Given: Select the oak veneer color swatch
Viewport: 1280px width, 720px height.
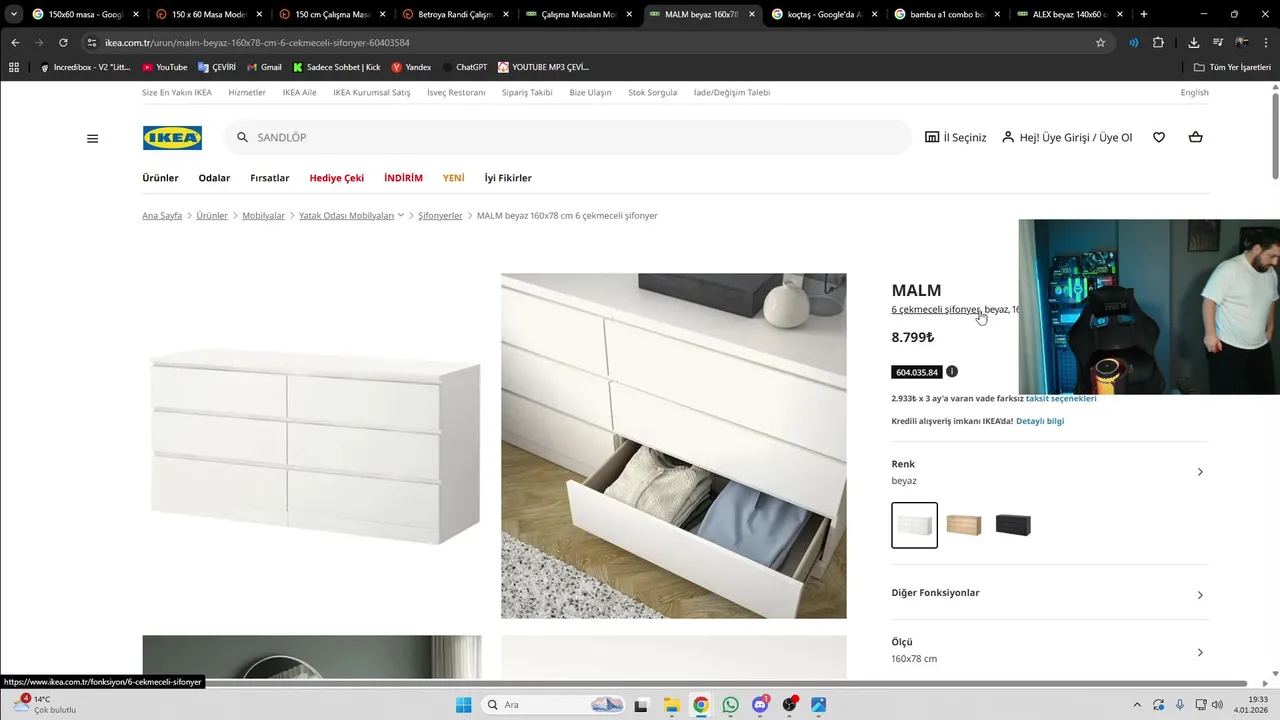Looking at the screenshot, I should (x=964, y=525).
